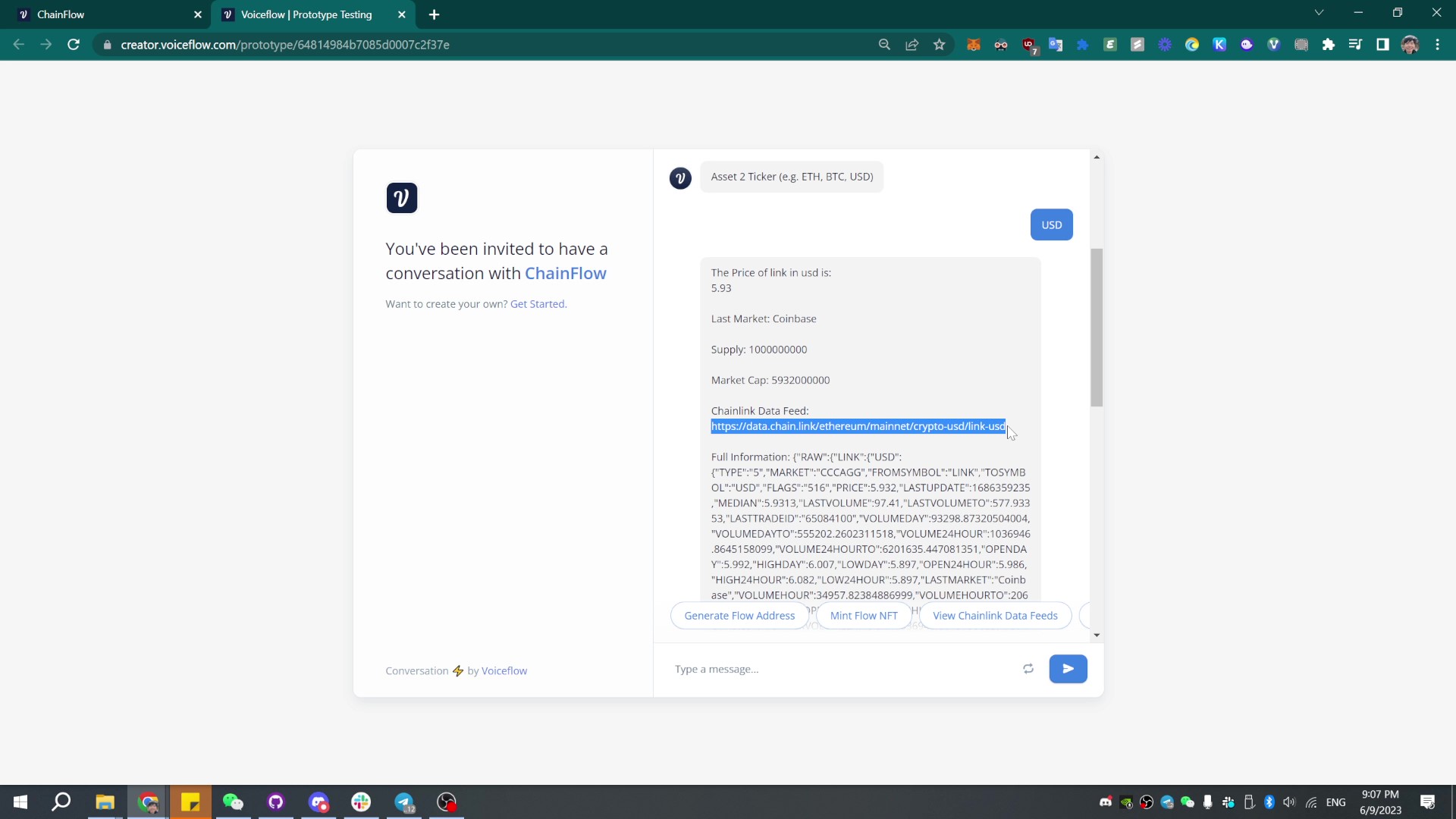Click Generate Flow Address button
The height and width of the screenshot is (819, 1456).
click(x=739, y=616)
